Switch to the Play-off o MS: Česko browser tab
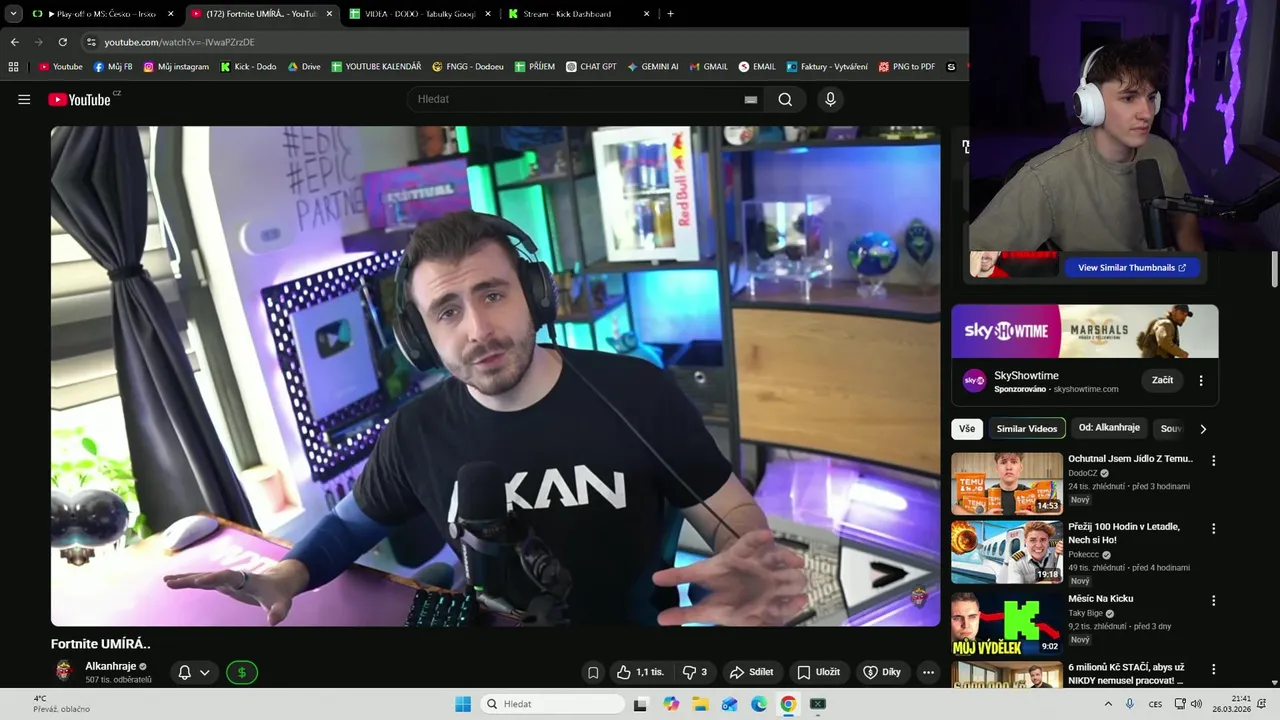Screen dimensions: 1280x720 point(104,14)
